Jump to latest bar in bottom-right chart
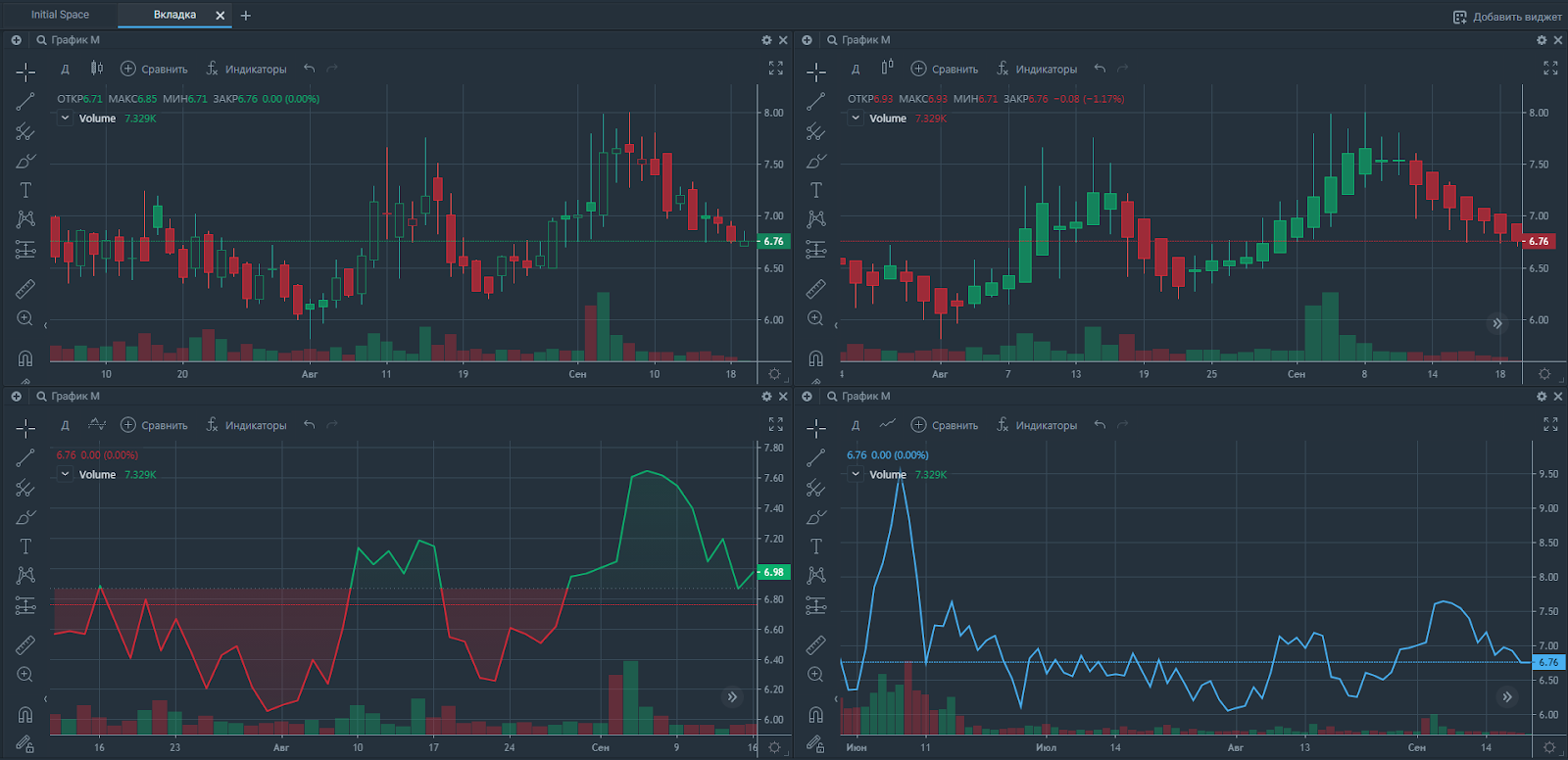 click(1507, 697)
